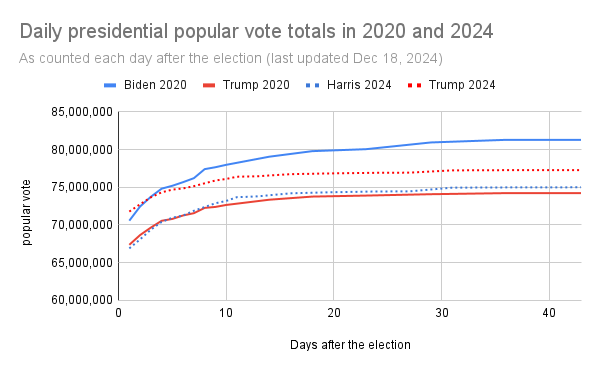Image resolution: width=600 pixels, height=371 pixels.
Task: Click the subtitle about last updated date
Action: (x=231, y=59)
